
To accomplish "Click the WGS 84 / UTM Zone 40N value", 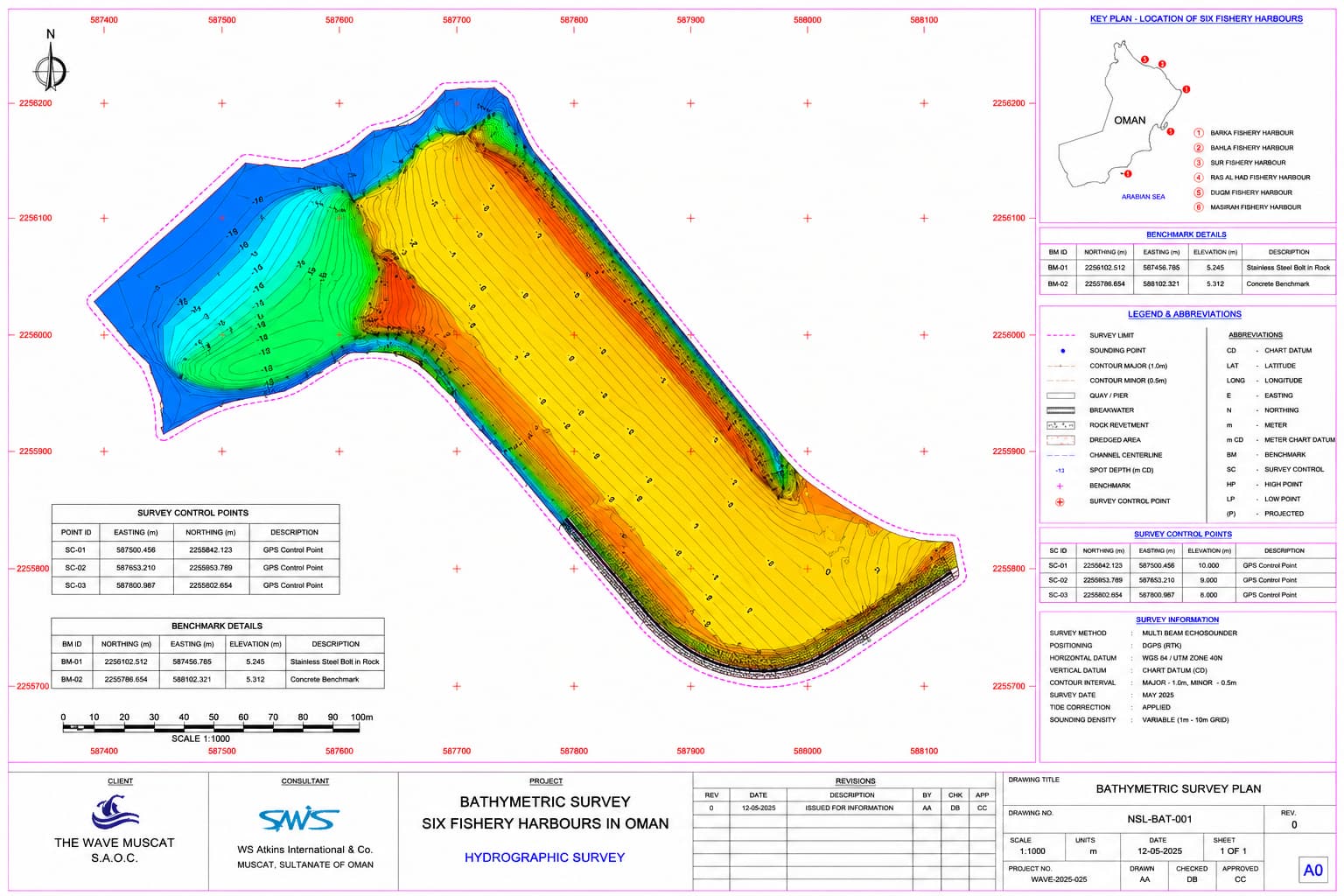I will click(1182, 658).
